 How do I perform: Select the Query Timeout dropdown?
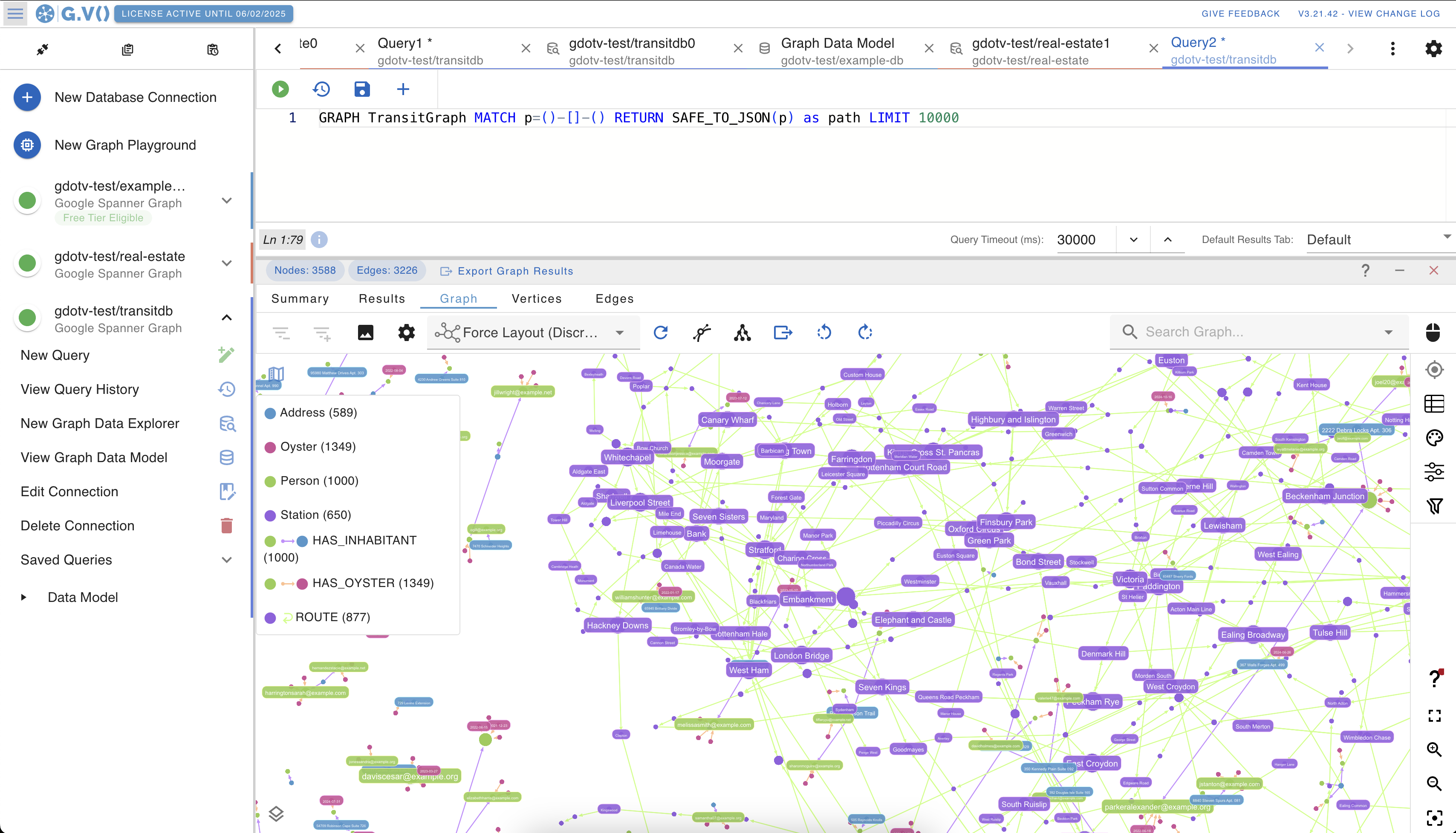pos(1132,240)
